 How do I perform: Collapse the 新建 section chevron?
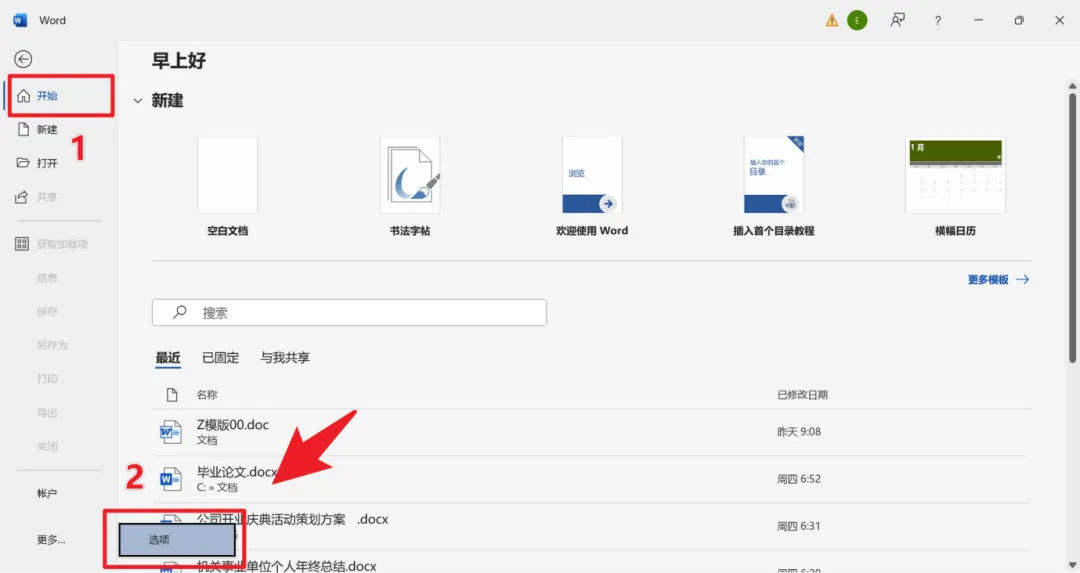point(138,101)
